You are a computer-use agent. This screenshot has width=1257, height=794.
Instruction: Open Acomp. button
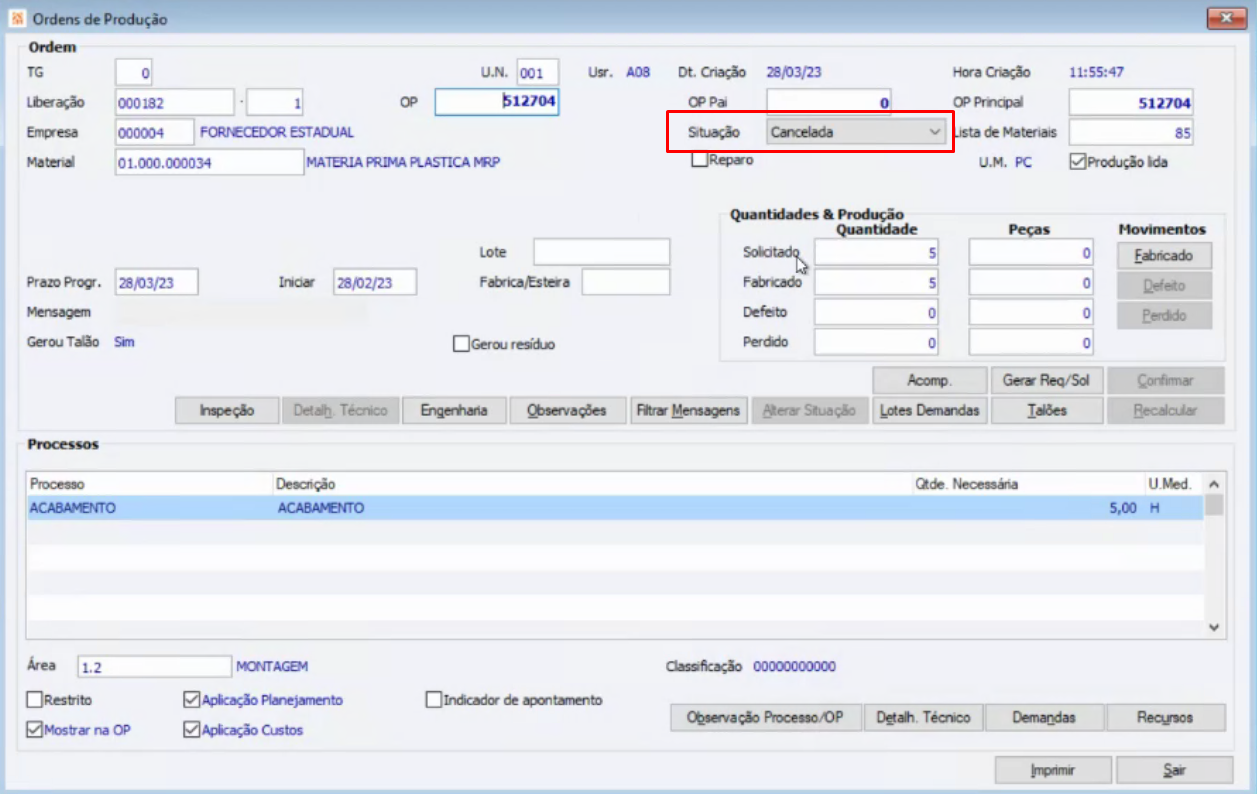point(930,381)
